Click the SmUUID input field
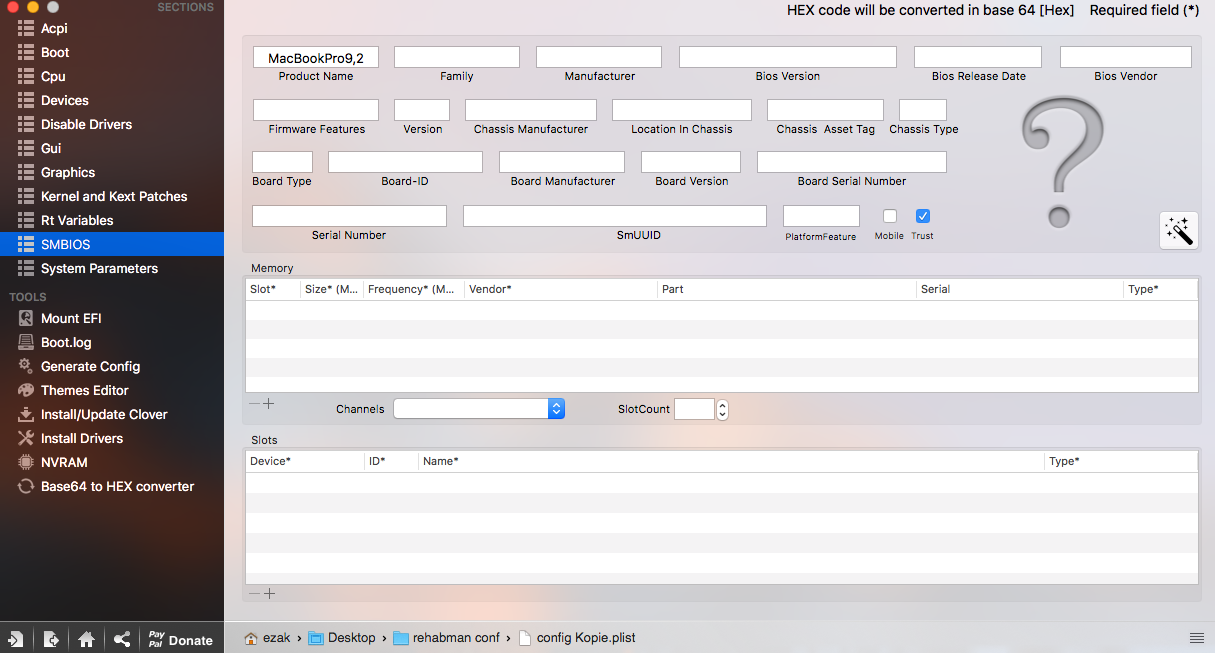Viewport: 1215px width, 653px height. [615, 216]
